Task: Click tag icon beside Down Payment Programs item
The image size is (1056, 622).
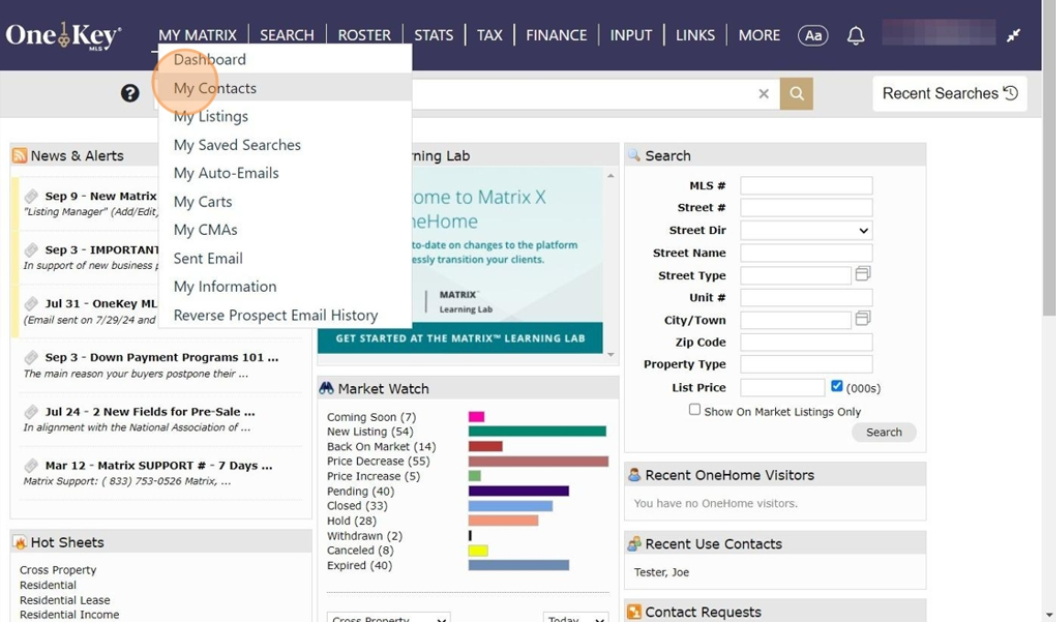Action: pyautogui.click(x=31, y=357)
